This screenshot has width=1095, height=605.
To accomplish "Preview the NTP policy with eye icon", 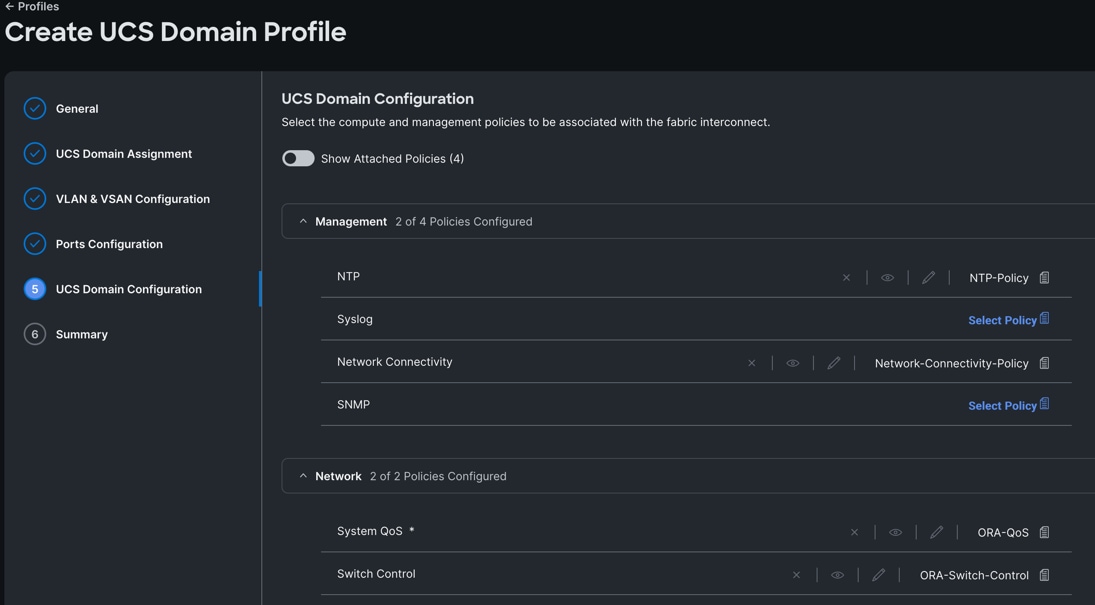I will (x=887, y=278).
